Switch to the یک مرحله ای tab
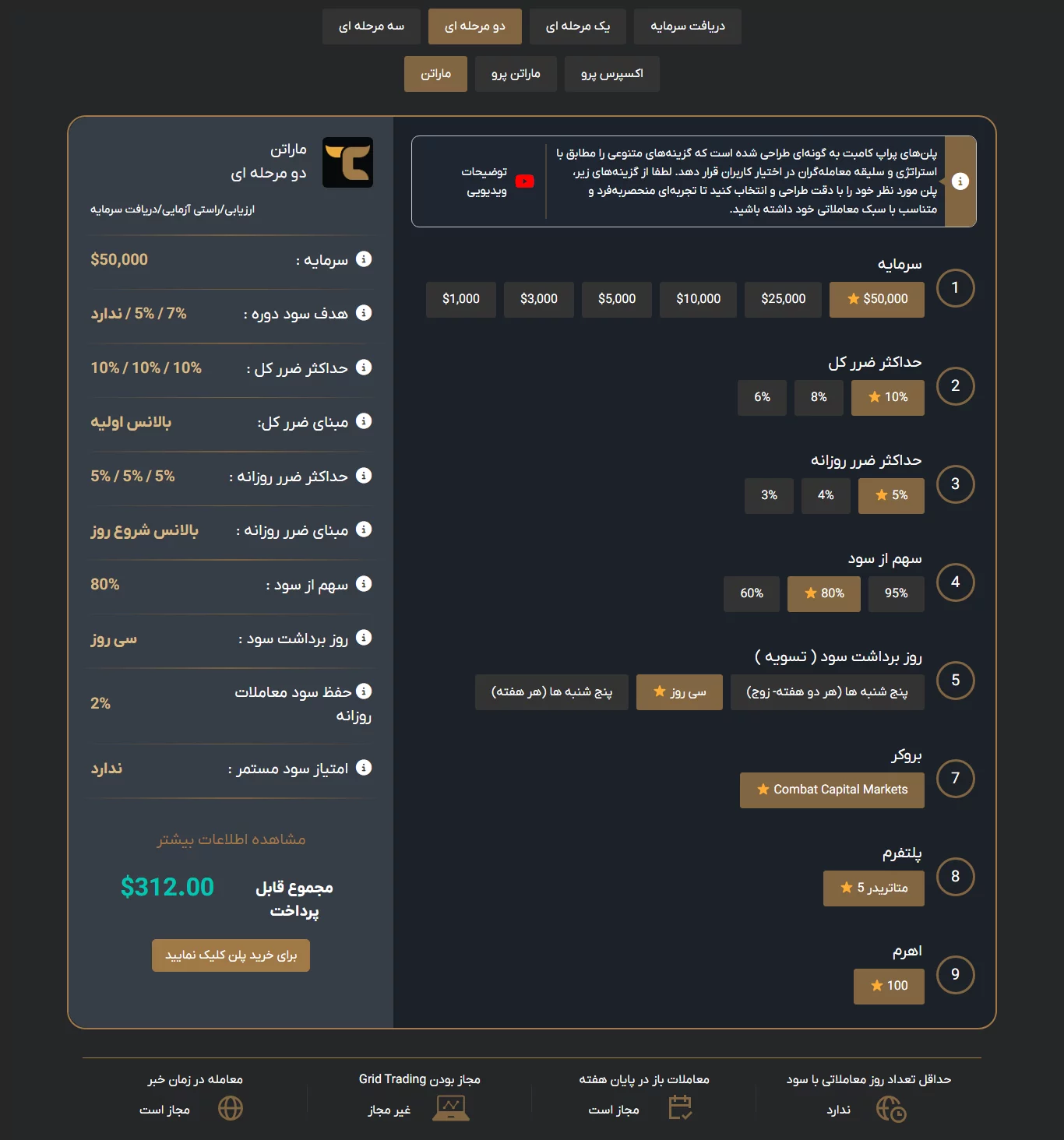1064x1140 pixels. coord(578,26)
